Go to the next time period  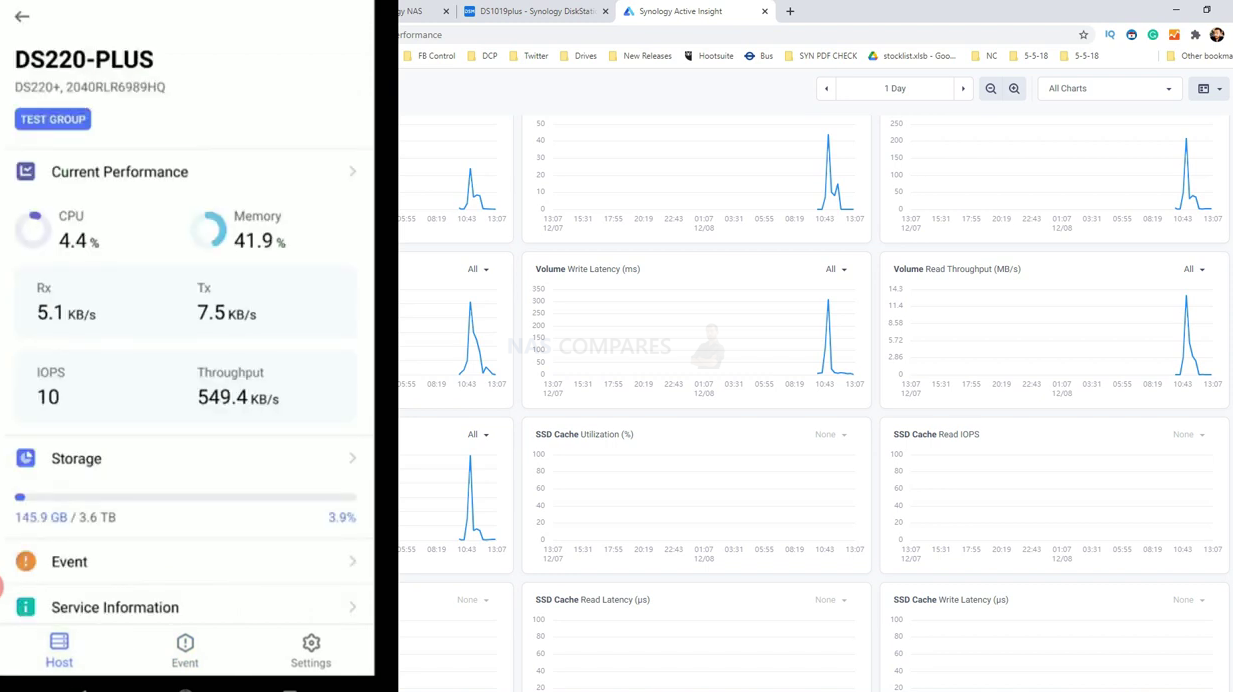tap(963, 89)
